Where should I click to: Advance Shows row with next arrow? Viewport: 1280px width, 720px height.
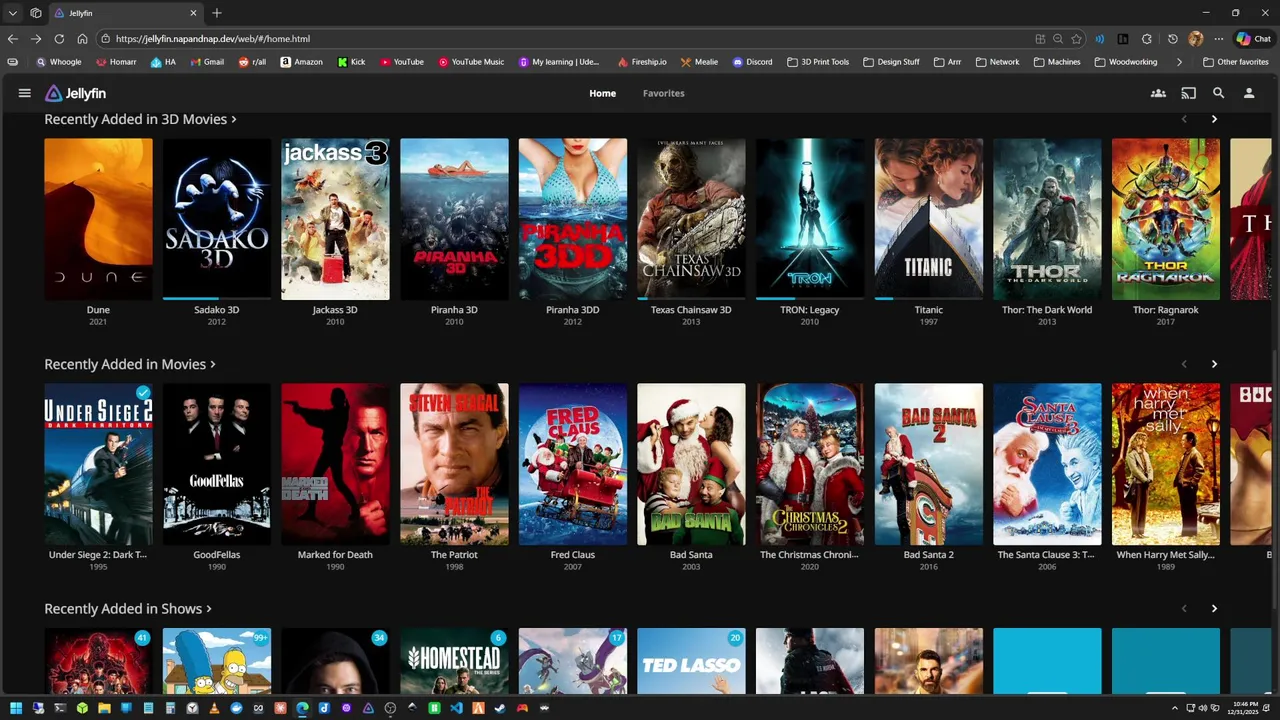1214,608
